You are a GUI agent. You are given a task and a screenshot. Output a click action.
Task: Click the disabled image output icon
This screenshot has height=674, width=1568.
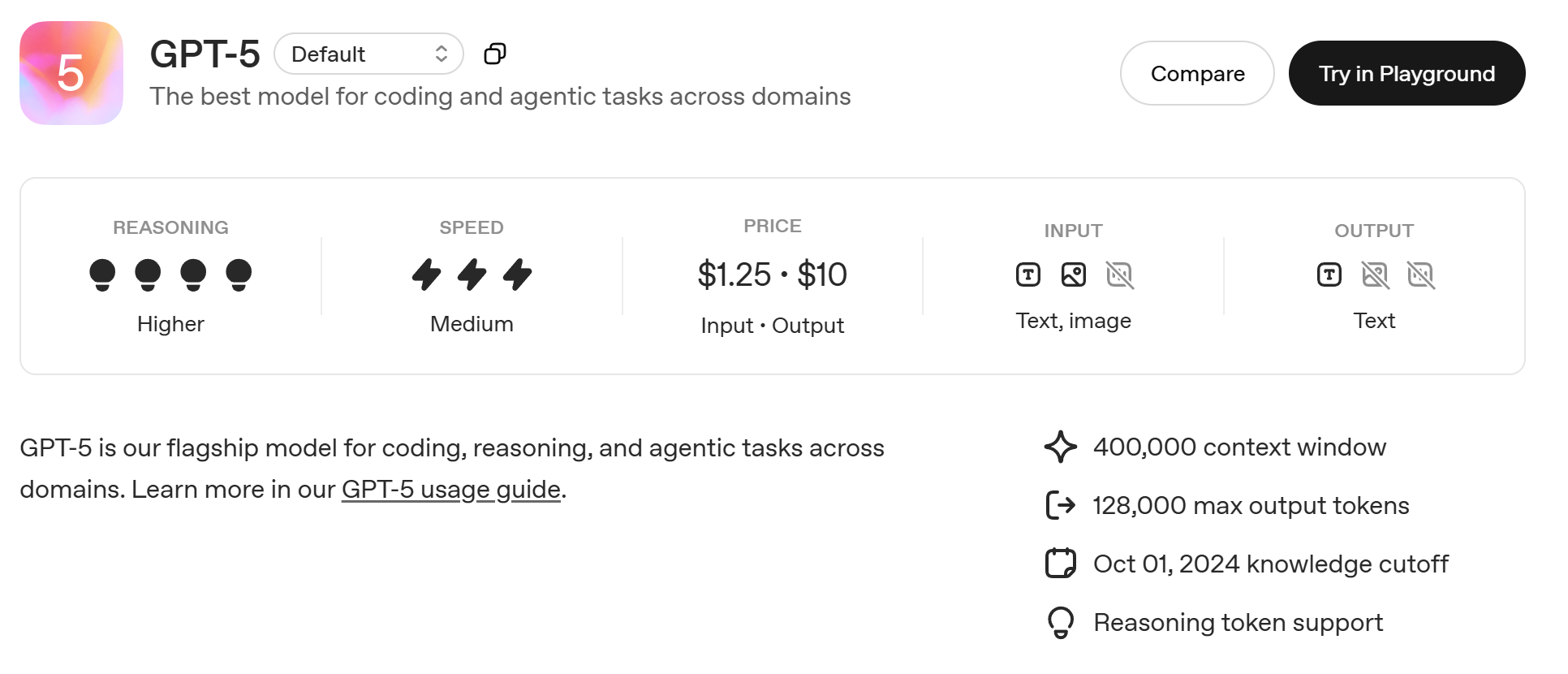(1374, 275)
